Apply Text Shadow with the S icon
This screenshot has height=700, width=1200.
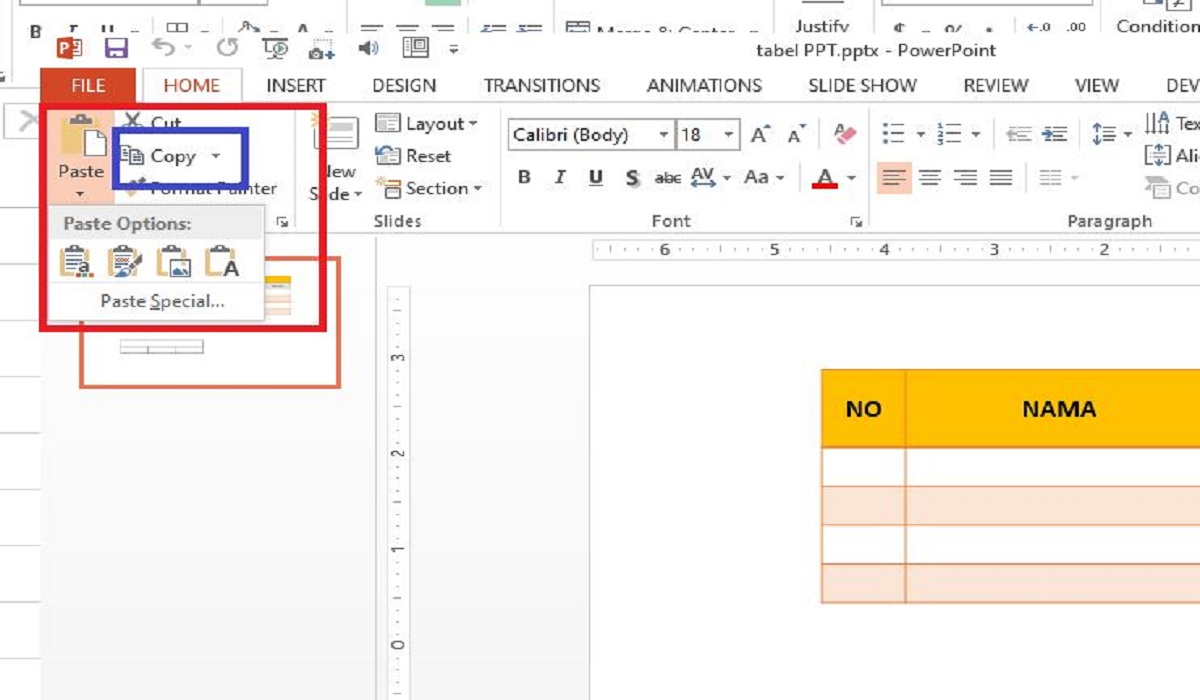point(632,178)
